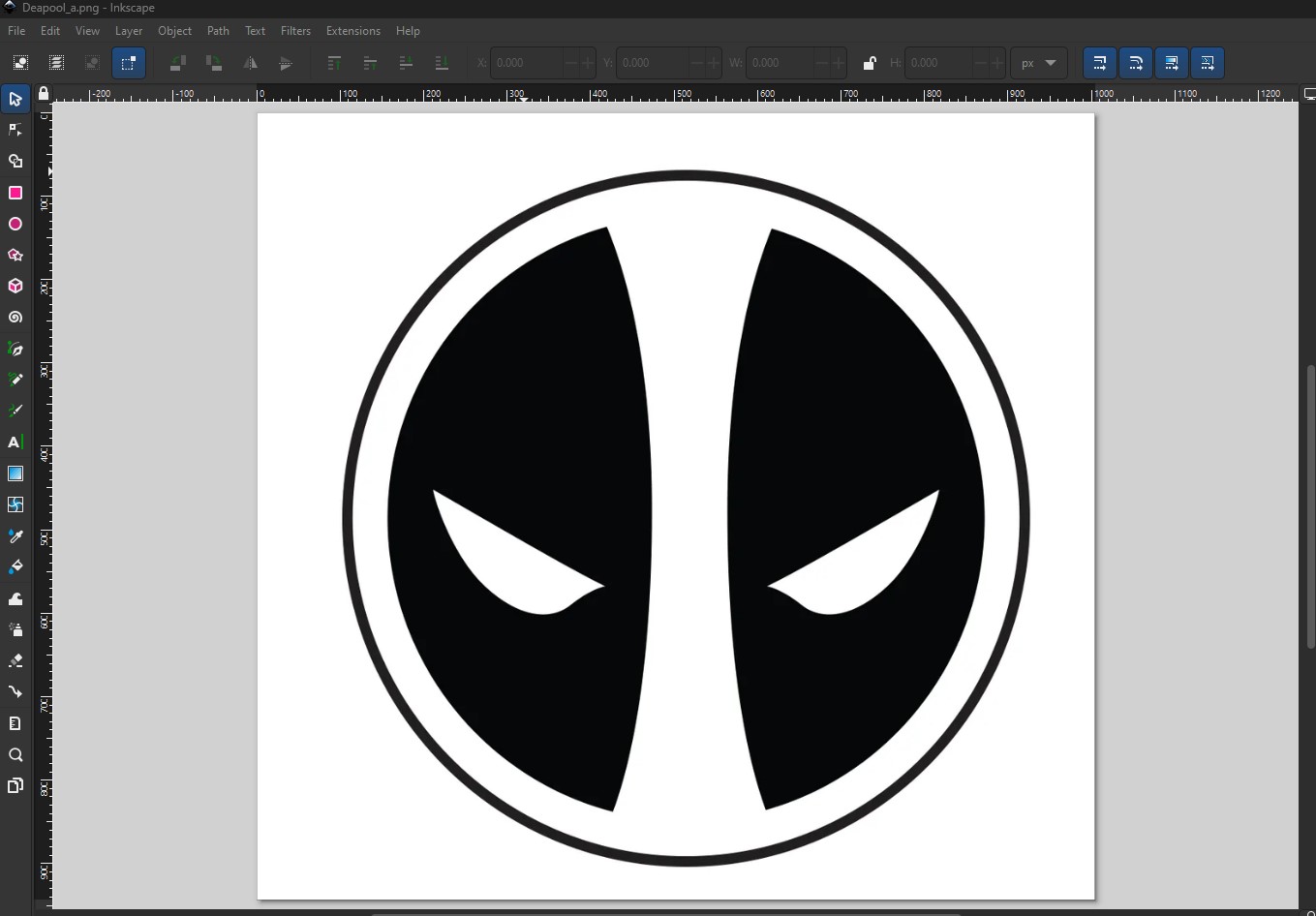Screen dimensions: 1316x916
Task: Select the Paint Bucket fill tool
Action: click(x=15, y=566)
